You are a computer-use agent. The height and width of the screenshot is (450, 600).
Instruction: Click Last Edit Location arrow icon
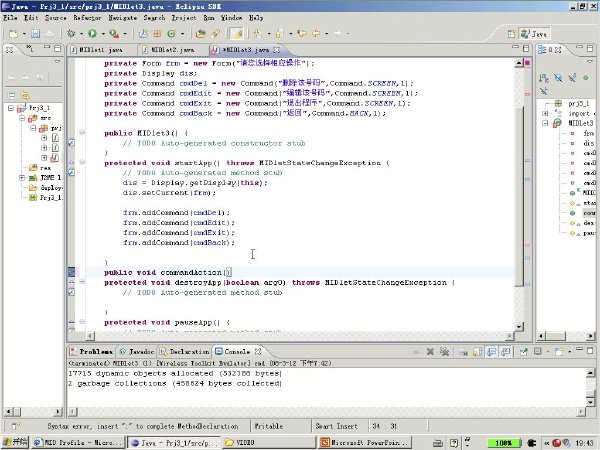pos(302,34)
